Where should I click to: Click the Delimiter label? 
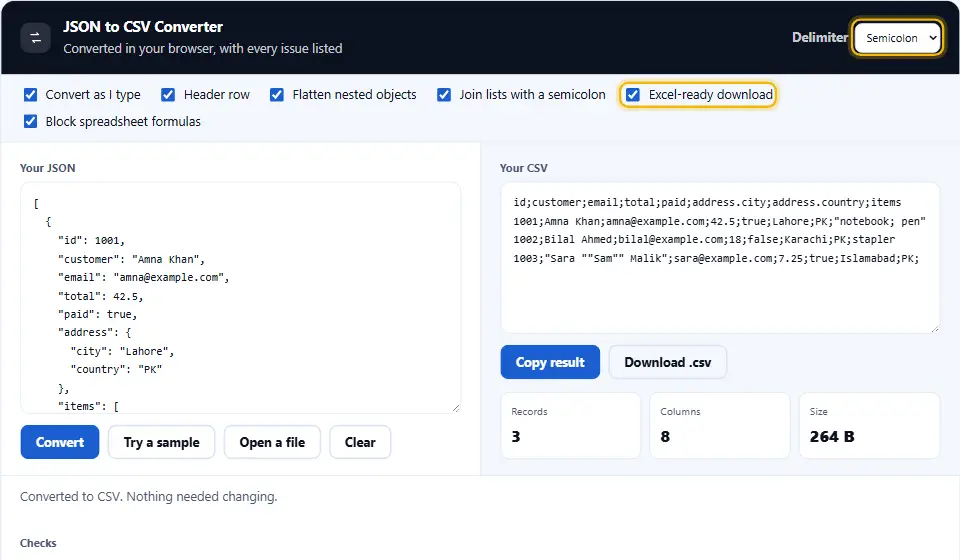pos(820,37)
